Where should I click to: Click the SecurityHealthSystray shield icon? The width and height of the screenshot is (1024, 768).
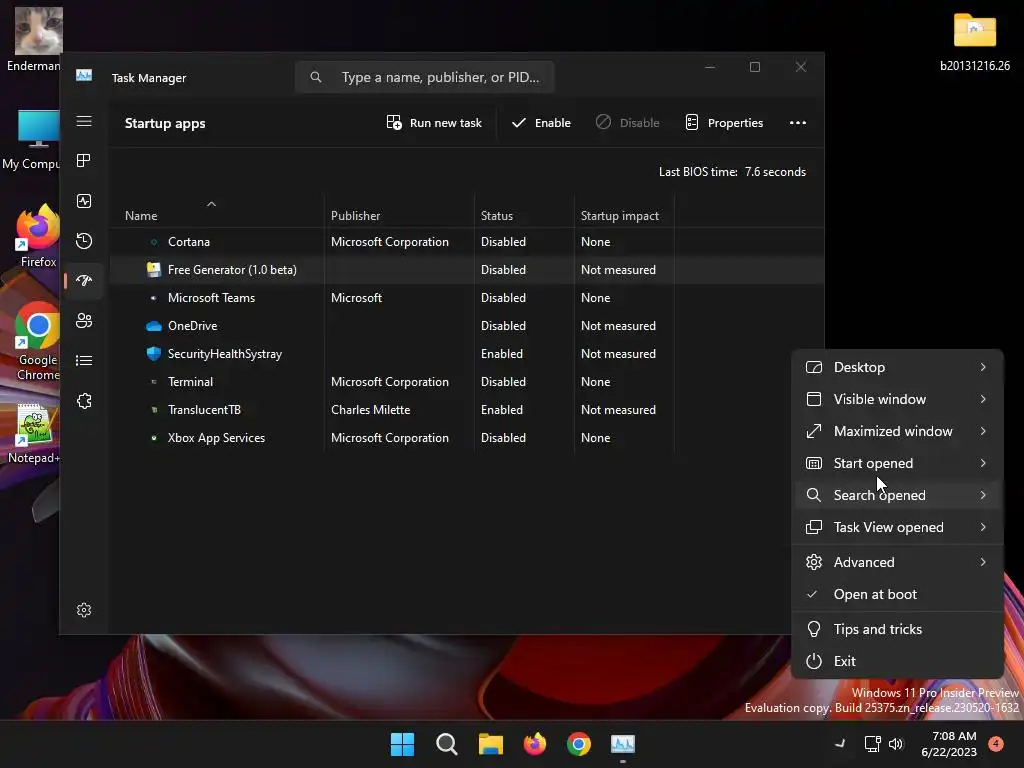(x=153, y=354)
